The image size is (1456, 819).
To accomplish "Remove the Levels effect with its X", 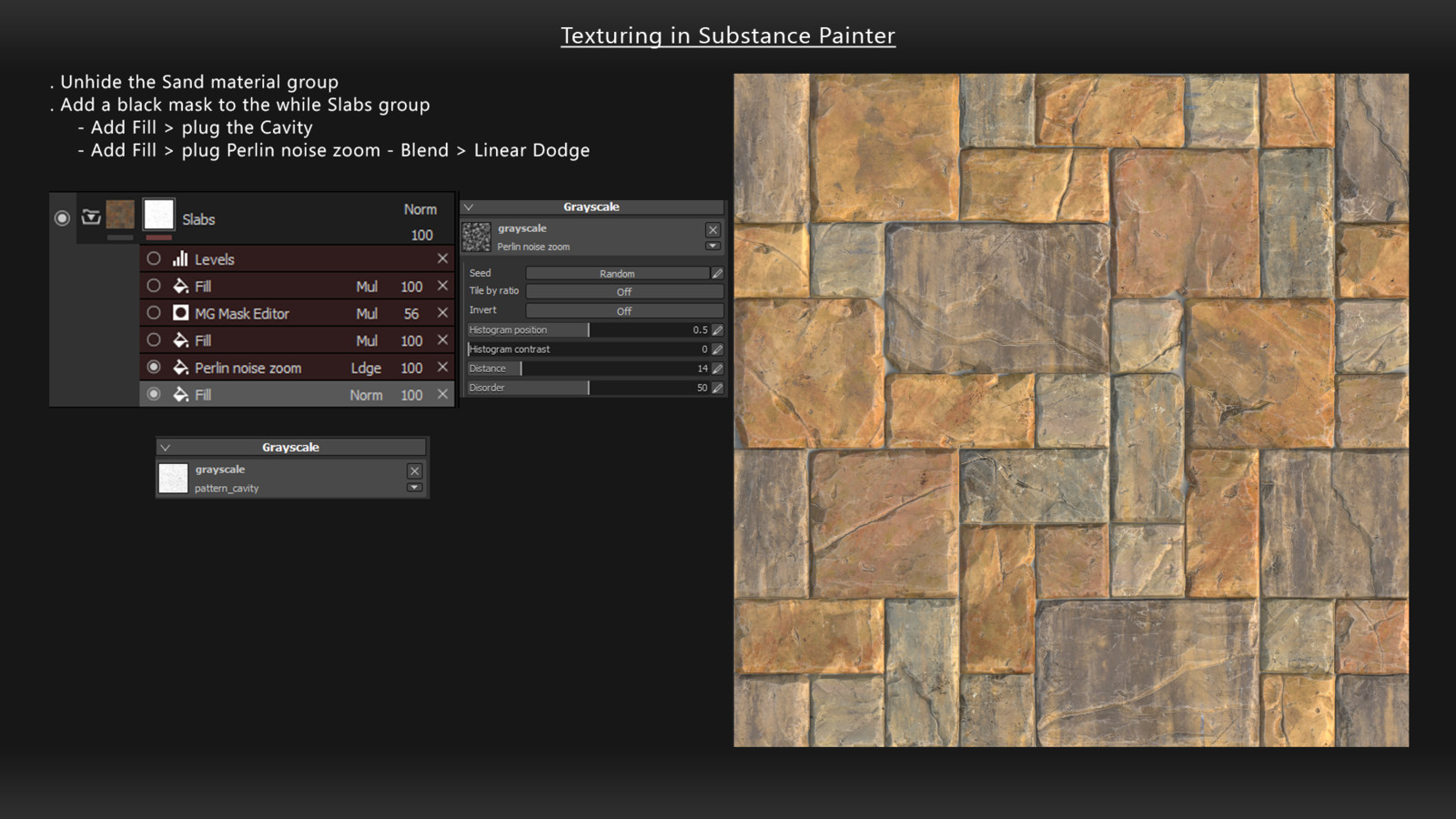I will (442, 258).
